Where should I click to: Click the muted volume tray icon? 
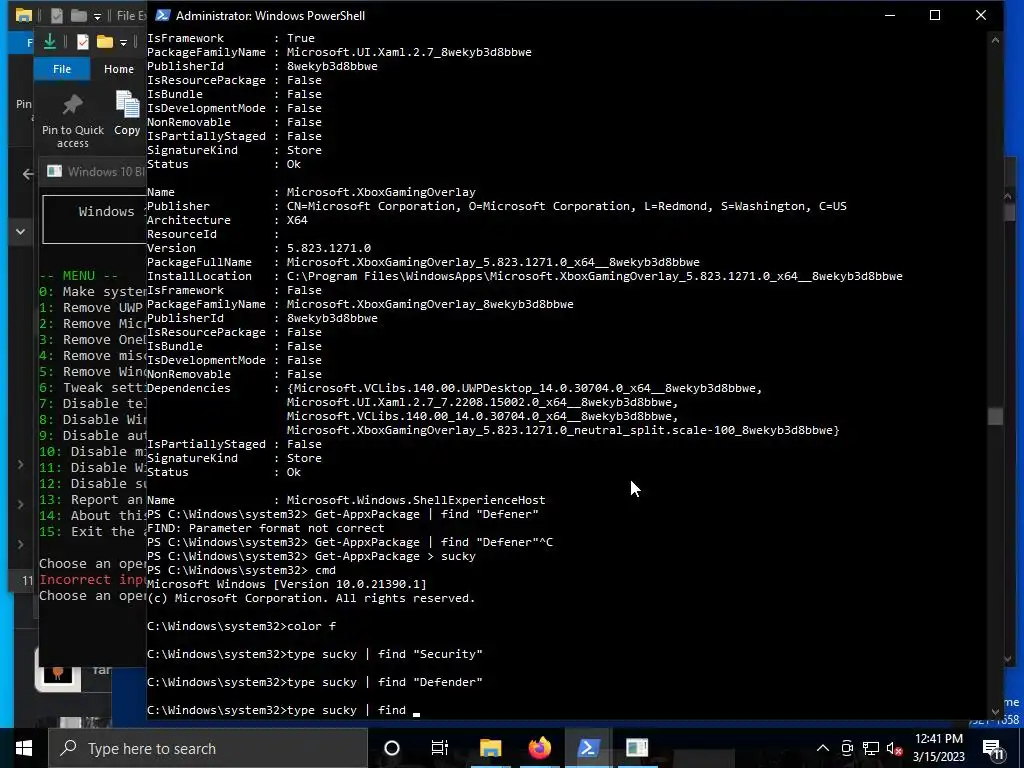(894, 748)
